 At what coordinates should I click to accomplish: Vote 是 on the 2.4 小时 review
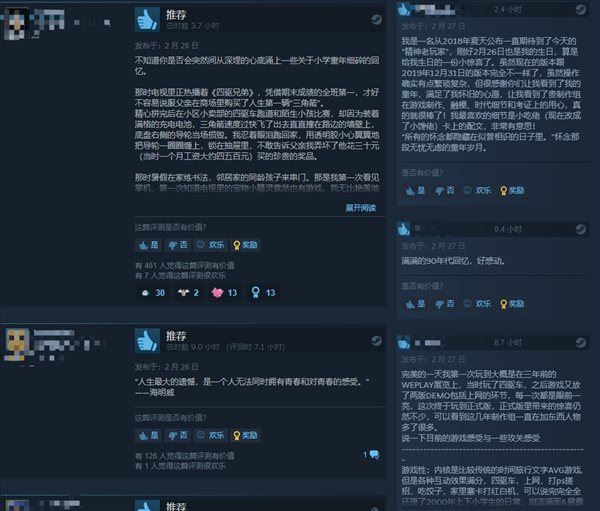tap(416, 190)
